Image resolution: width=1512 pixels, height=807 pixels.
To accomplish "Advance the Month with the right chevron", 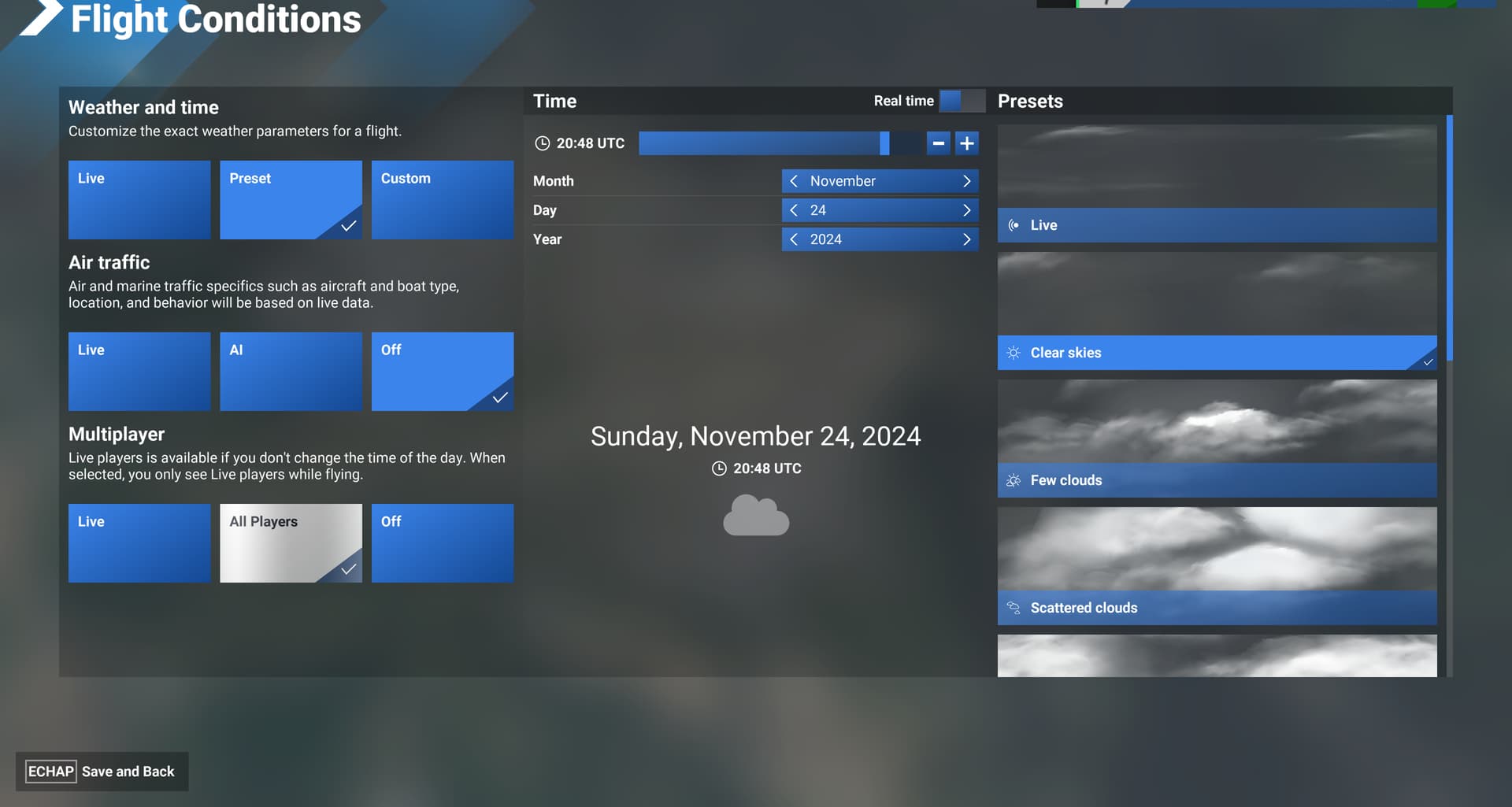I will click(966, 180).
